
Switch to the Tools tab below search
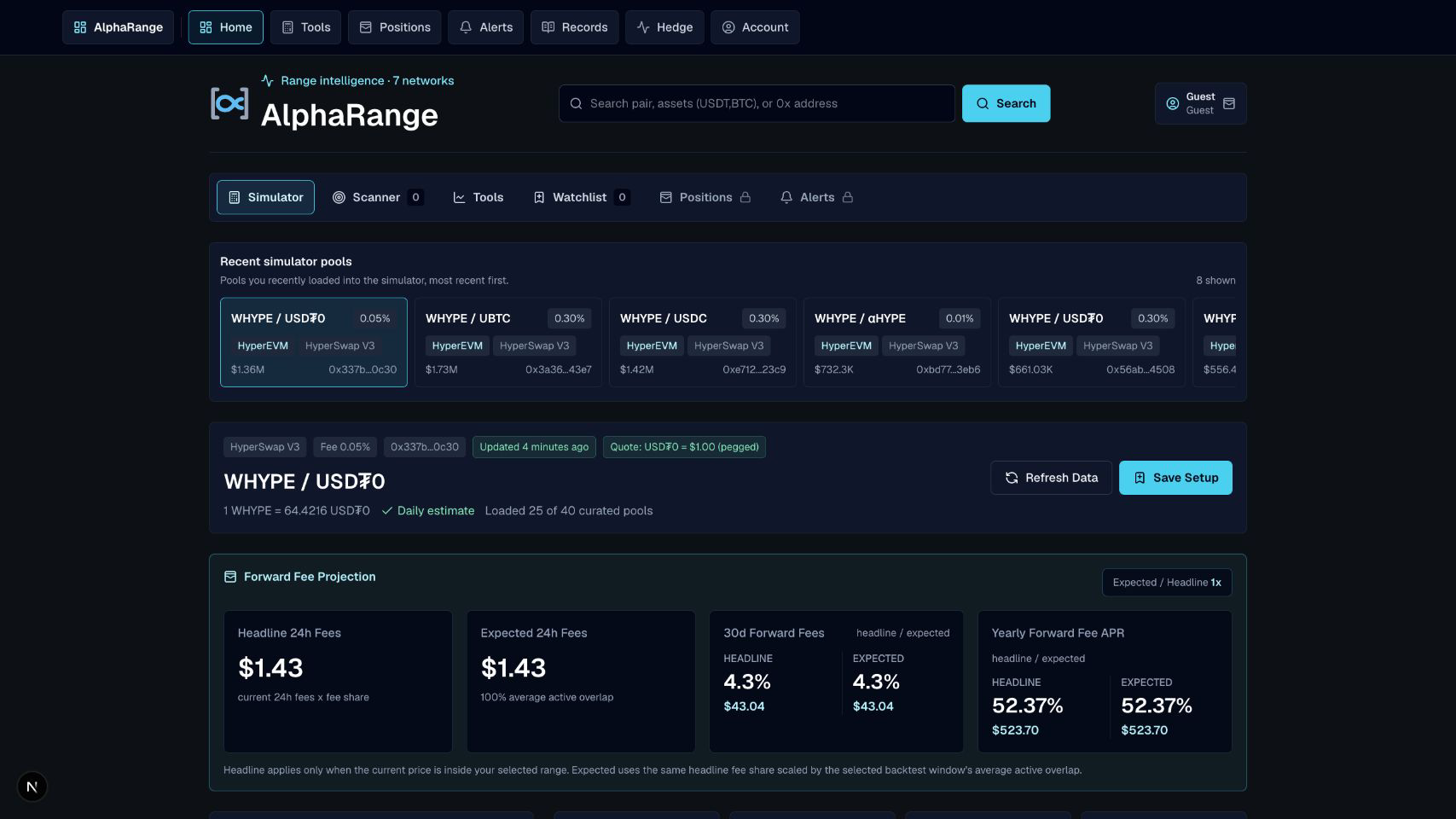pyautogui.click(x=479, y=197)
